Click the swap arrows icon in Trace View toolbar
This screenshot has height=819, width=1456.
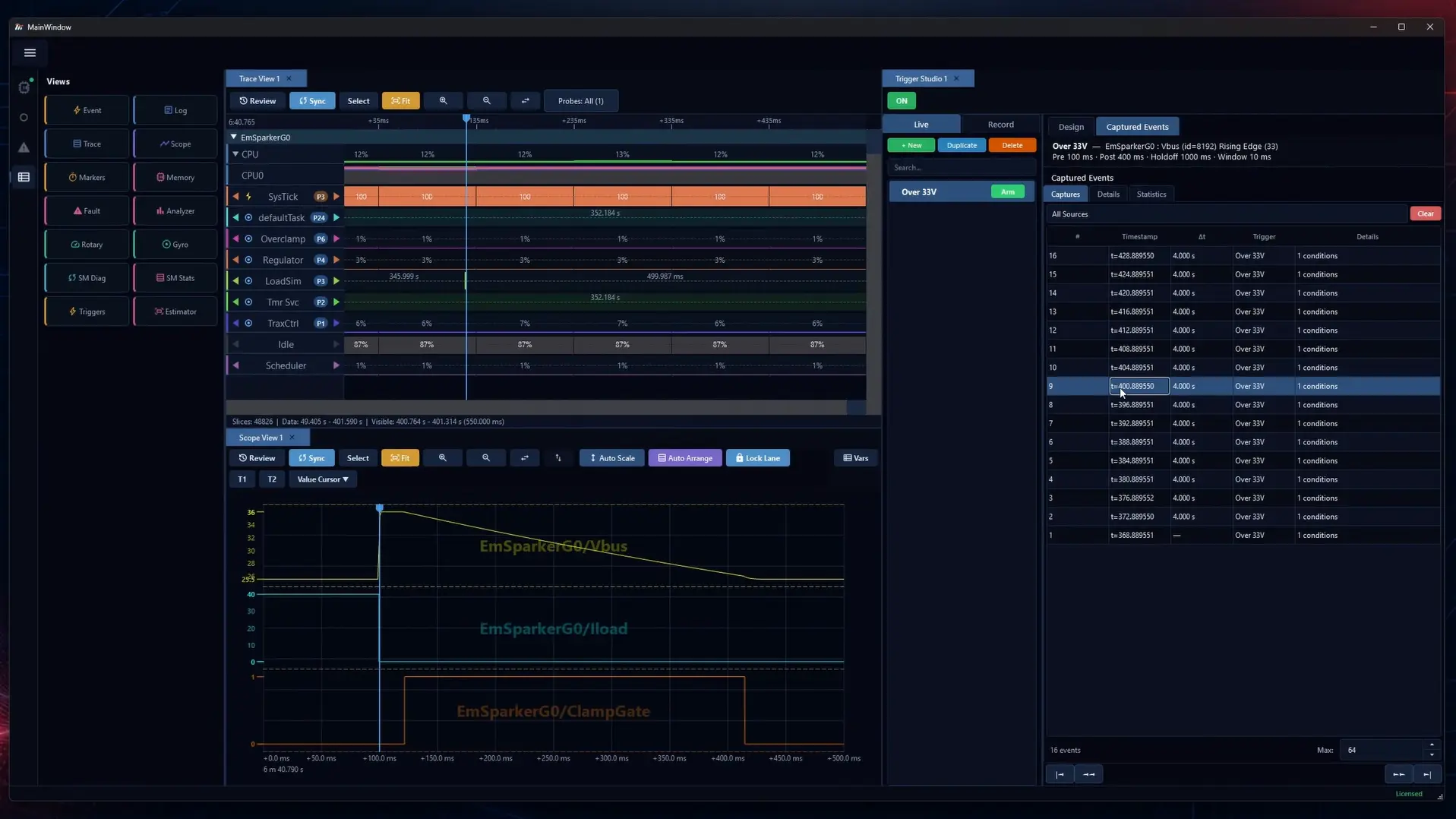pos(525,100)
